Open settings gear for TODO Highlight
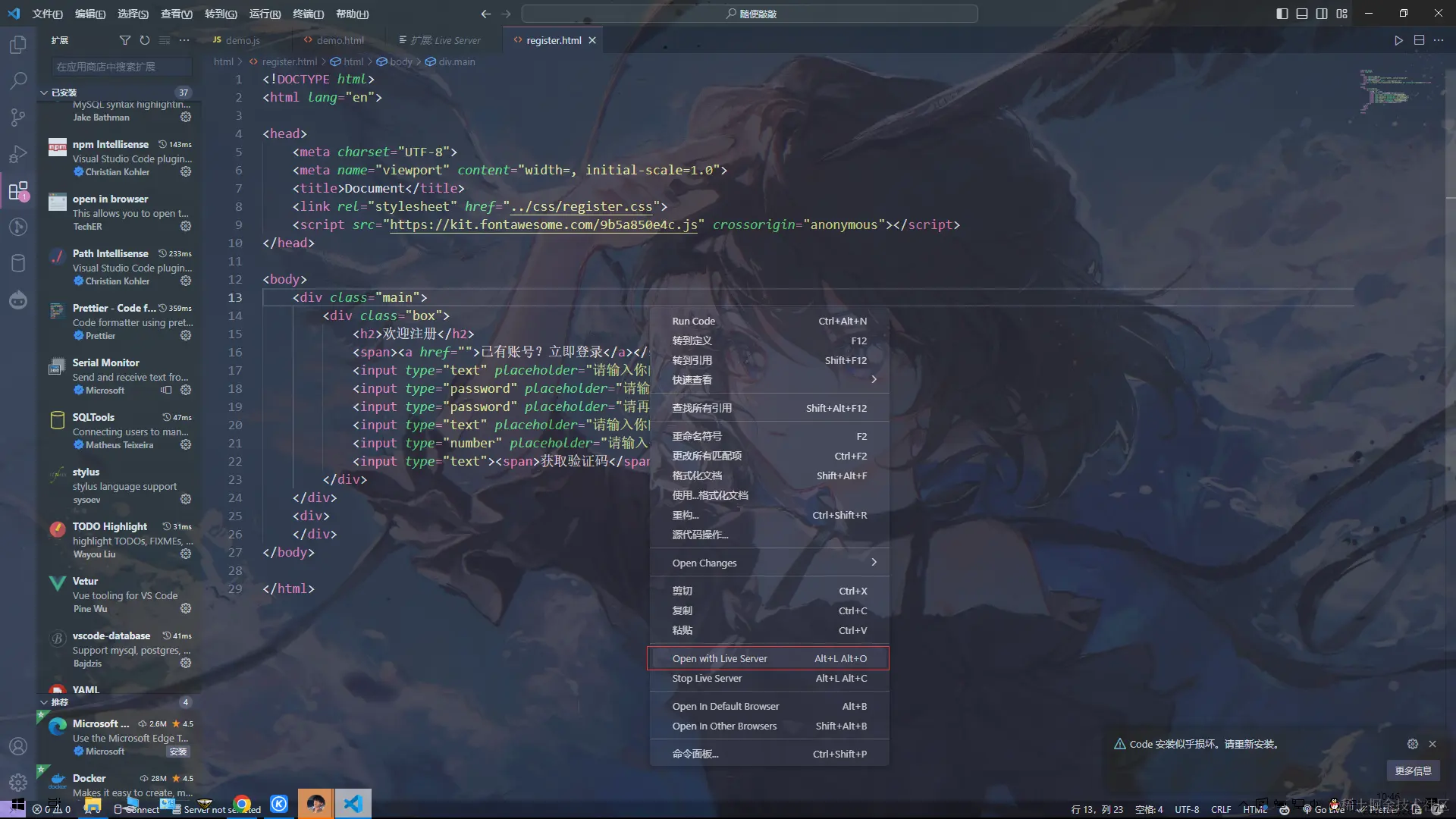The image size is (1456, 819). [186, 554]
